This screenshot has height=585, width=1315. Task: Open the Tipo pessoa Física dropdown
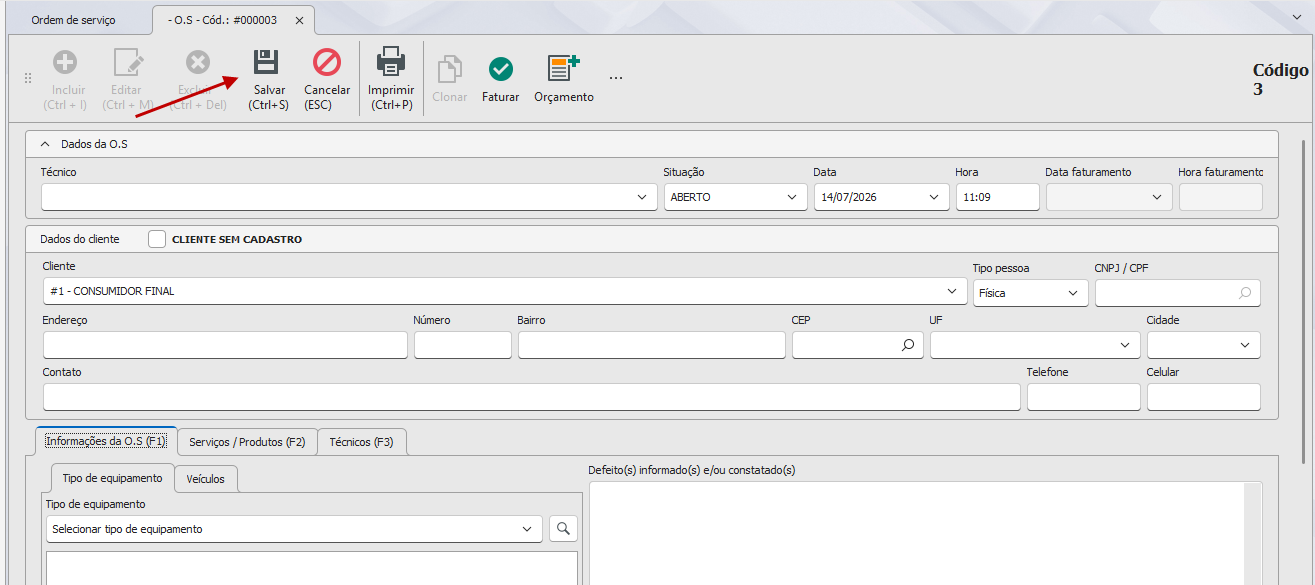(x=1031, y=293)
